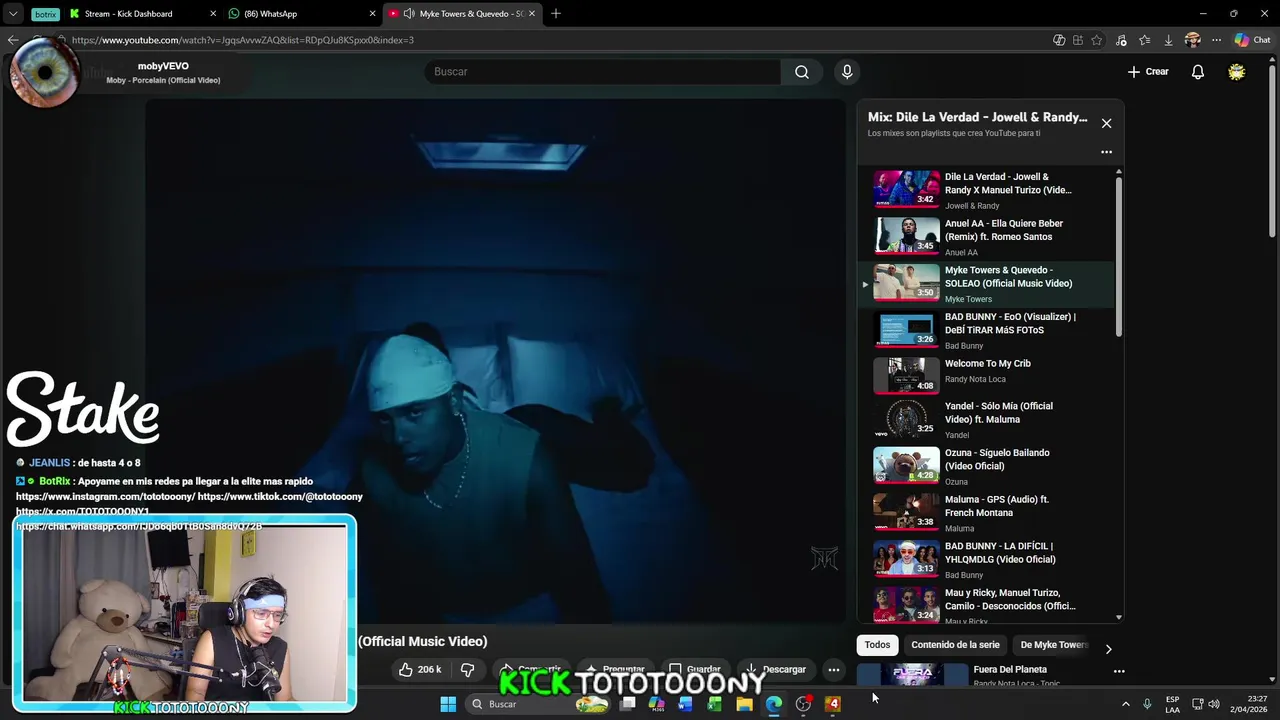Viewport: 1280px width, 720px height.
Task: Open options for Fuera Del Planeta video
Action: [1119, 671]
